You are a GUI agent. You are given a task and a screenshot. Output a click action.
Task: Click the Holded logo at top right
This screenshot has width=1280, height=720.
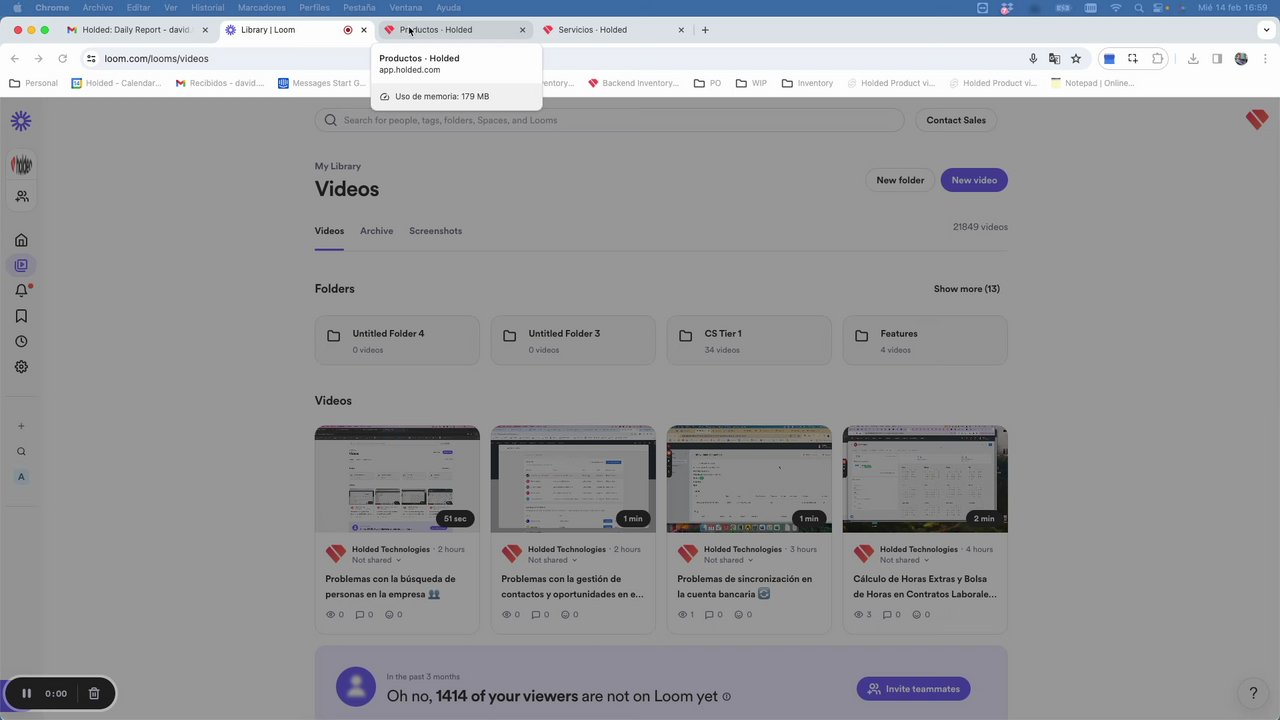pyautogui.click(x=1256, y=120)
